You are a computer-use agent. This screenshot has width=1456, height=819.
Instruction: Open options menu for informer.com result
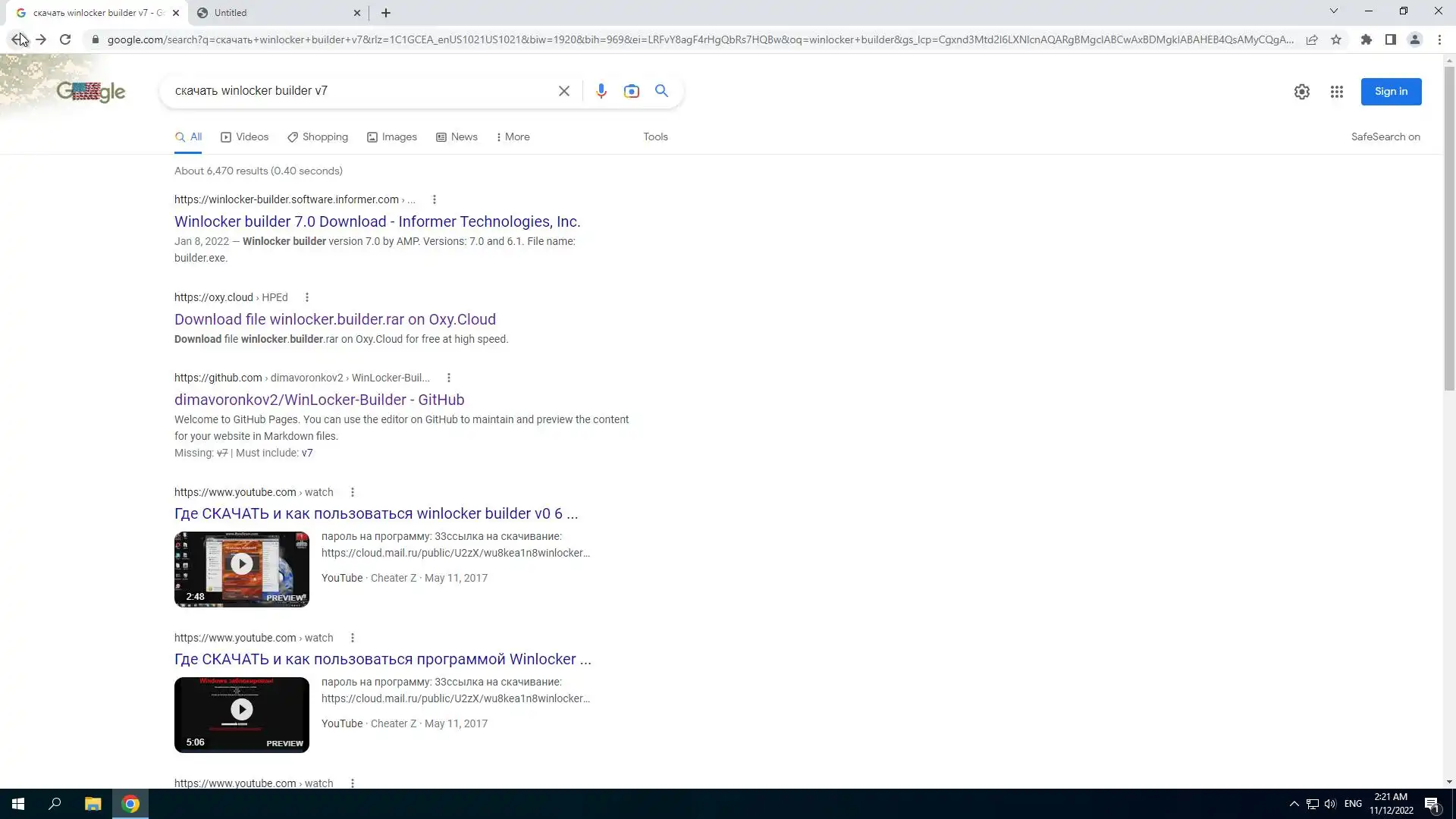pyautogui.click(x=434, y=199)
